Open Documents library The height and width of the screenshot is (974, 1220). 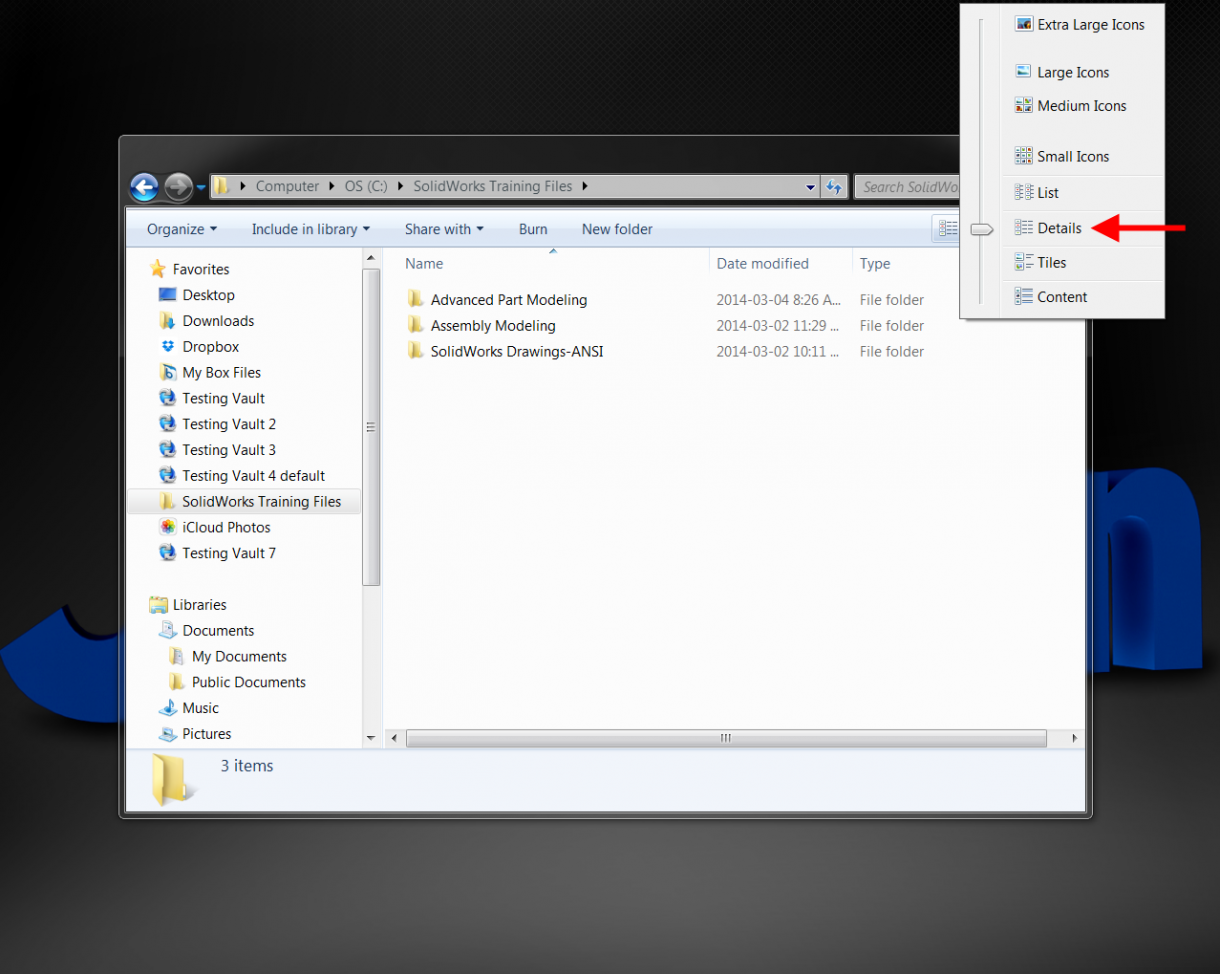[x=218, y=630]
